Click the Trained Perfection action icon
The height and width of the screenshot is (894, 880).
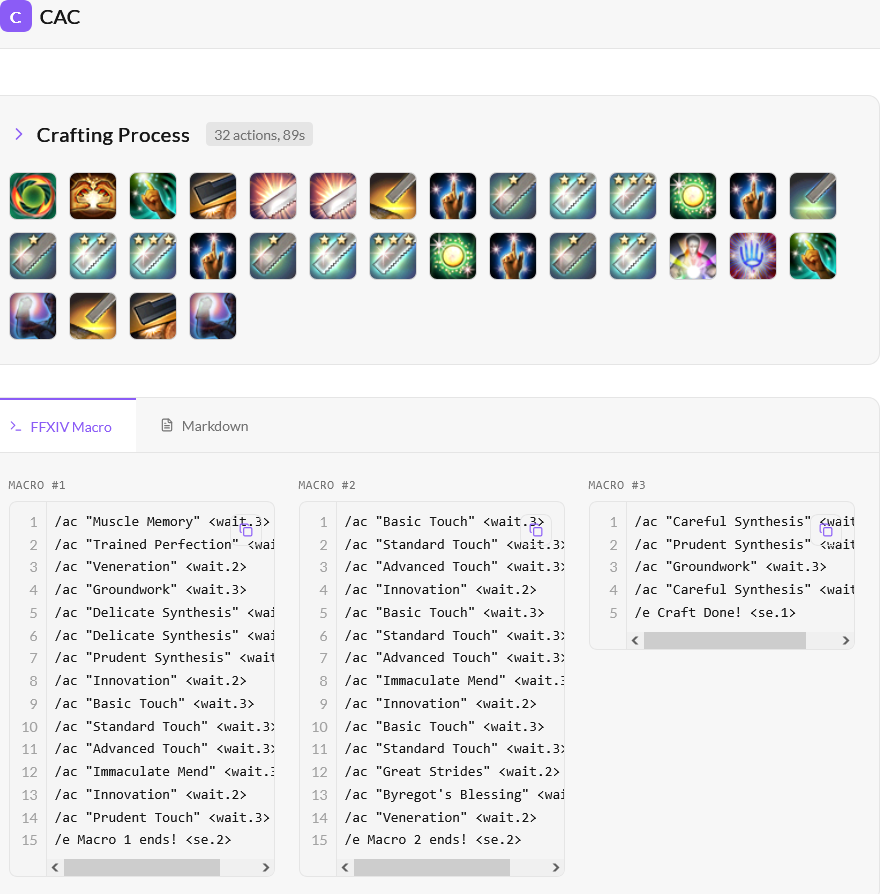click(93, 196)
